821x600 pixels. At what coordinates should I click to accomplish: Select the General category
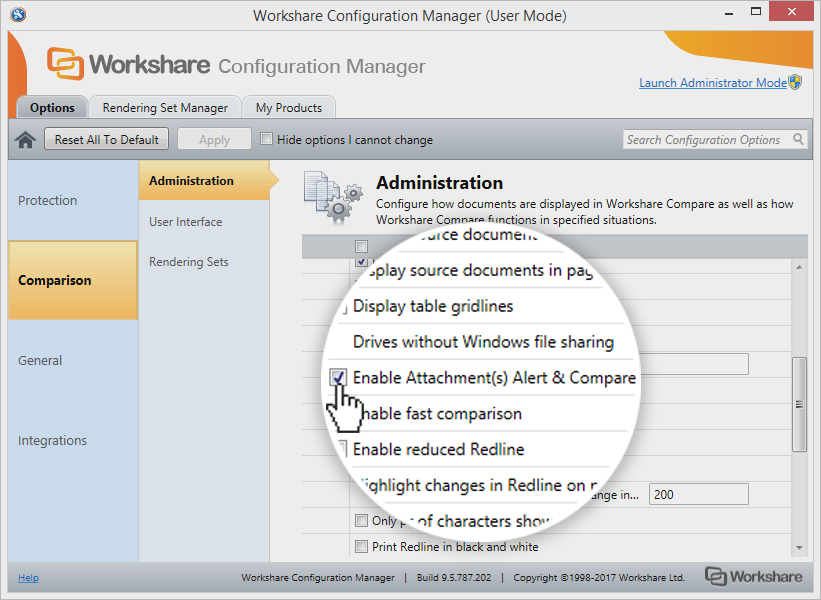coord(73,360)
